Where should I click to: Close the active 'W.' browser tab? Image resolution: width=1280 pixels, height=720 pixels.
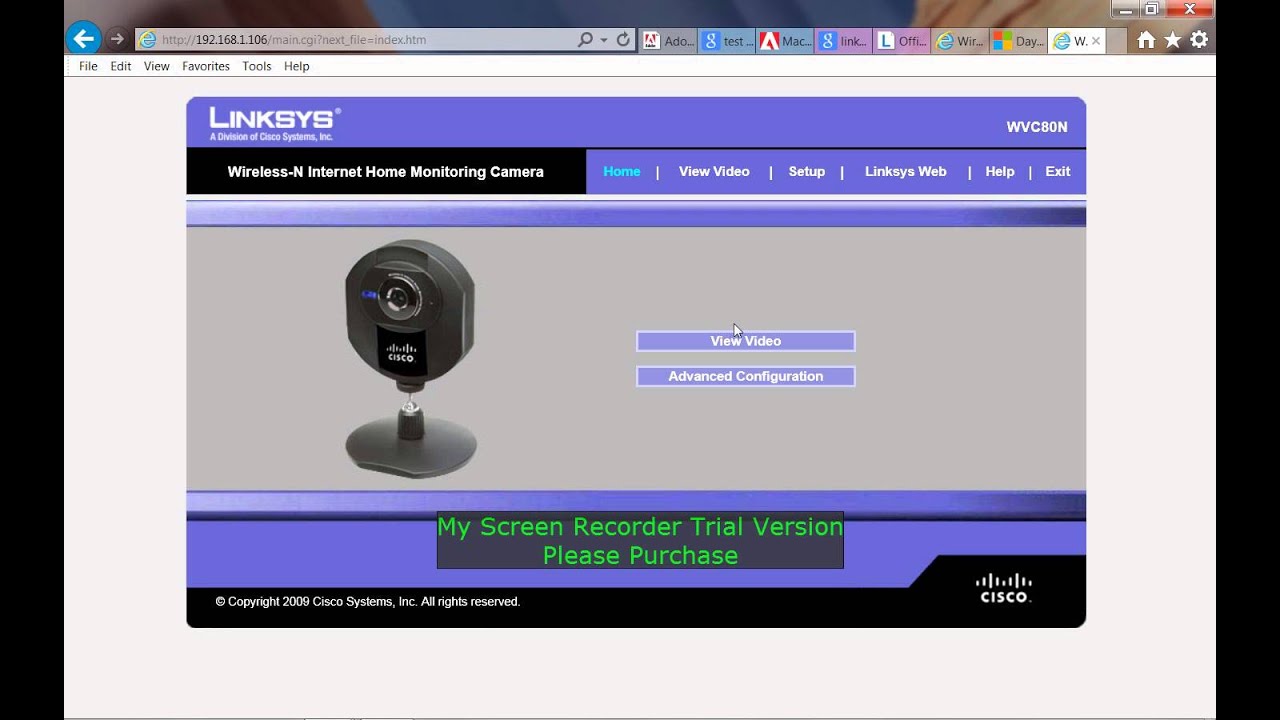point(1096,41)
